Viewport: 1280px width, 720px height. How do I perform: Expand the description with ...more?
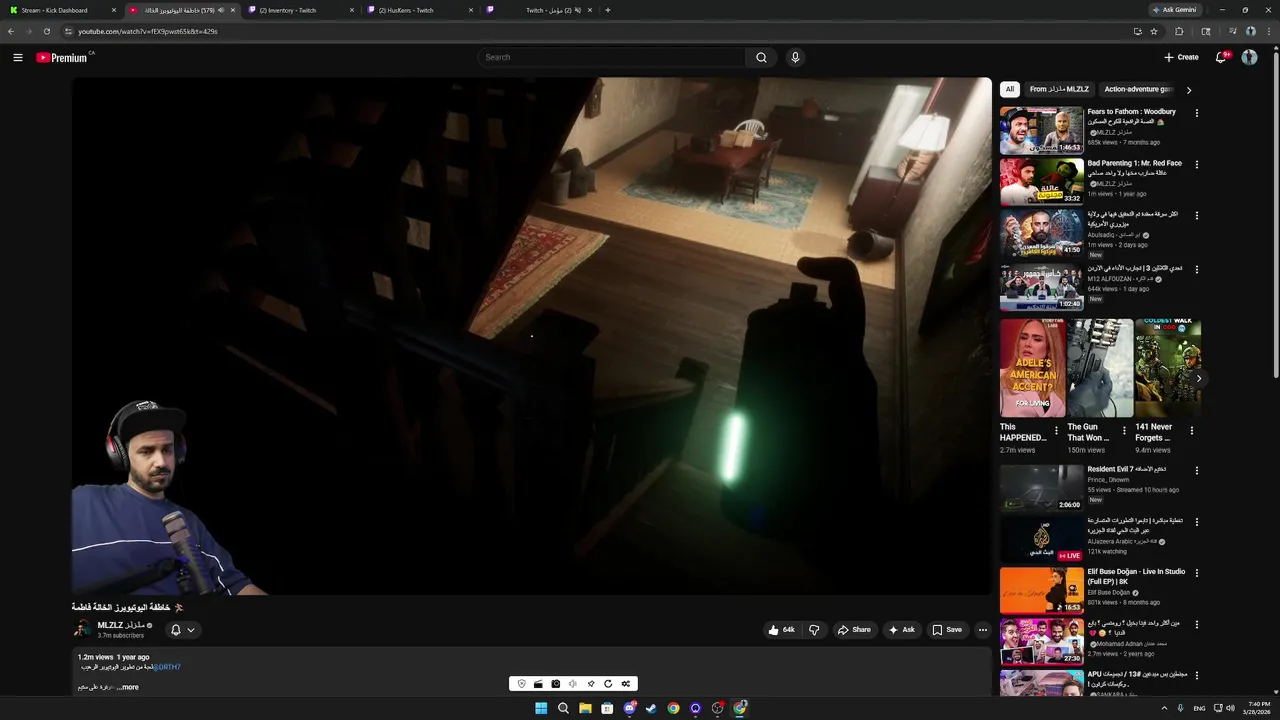(x=128, y=687)
